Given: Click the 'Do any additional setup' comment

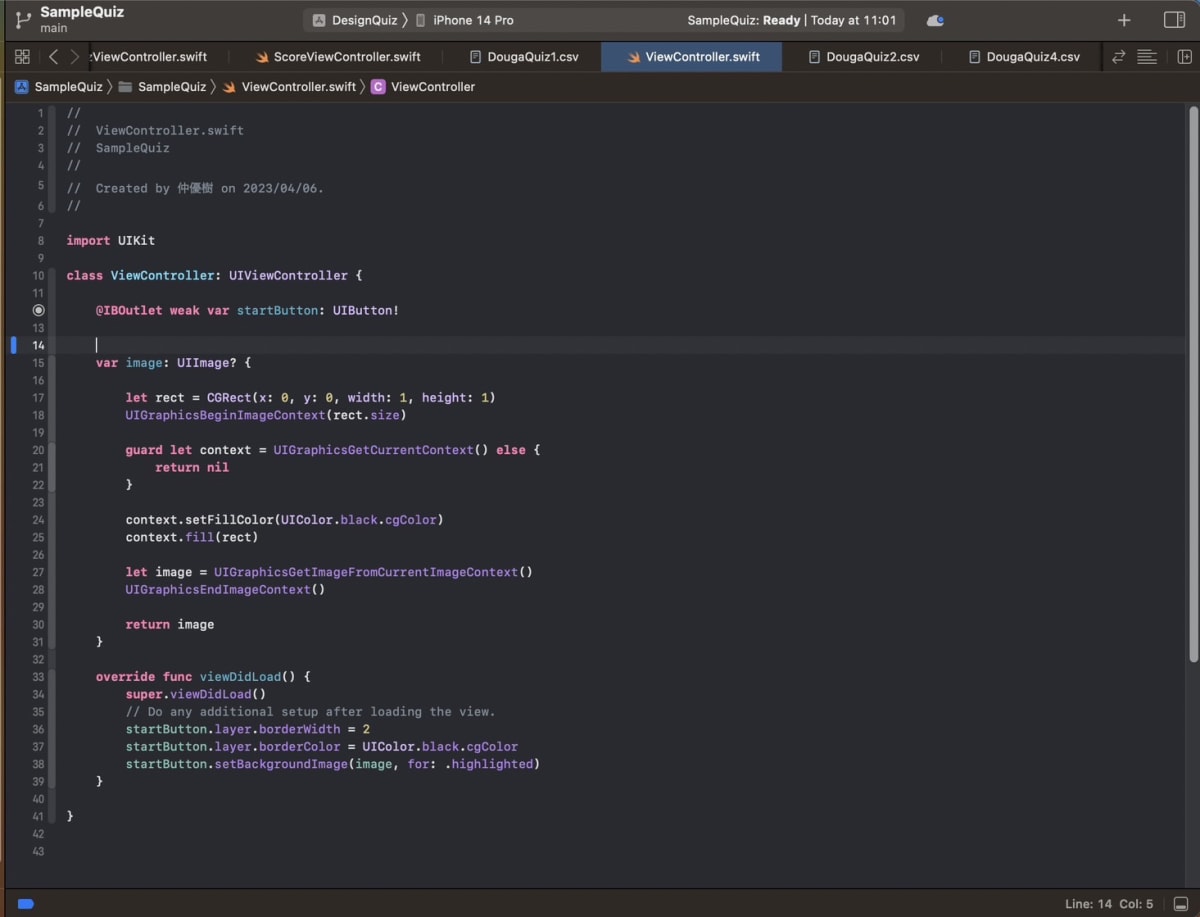Looking at the screenshot, I should click(x=310, y=712).
